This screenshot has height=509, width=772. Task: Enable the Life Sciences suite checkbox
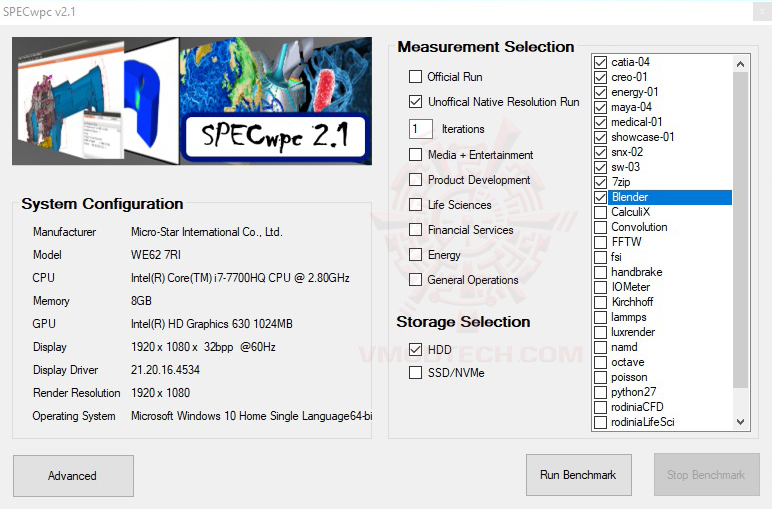tap(415, 205)
